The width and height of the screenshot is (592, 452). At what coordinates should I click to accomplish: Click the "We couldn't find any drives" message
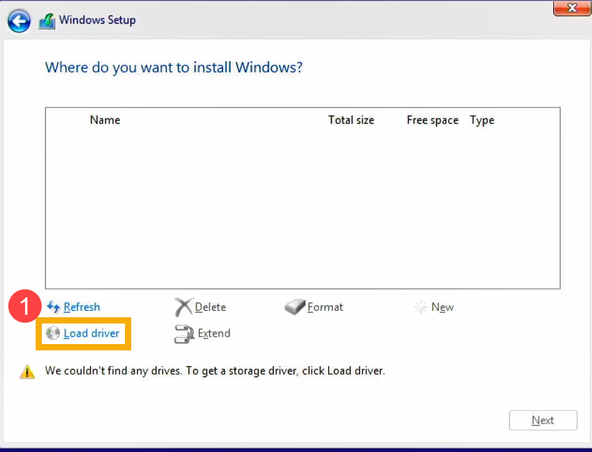(215, 371)
